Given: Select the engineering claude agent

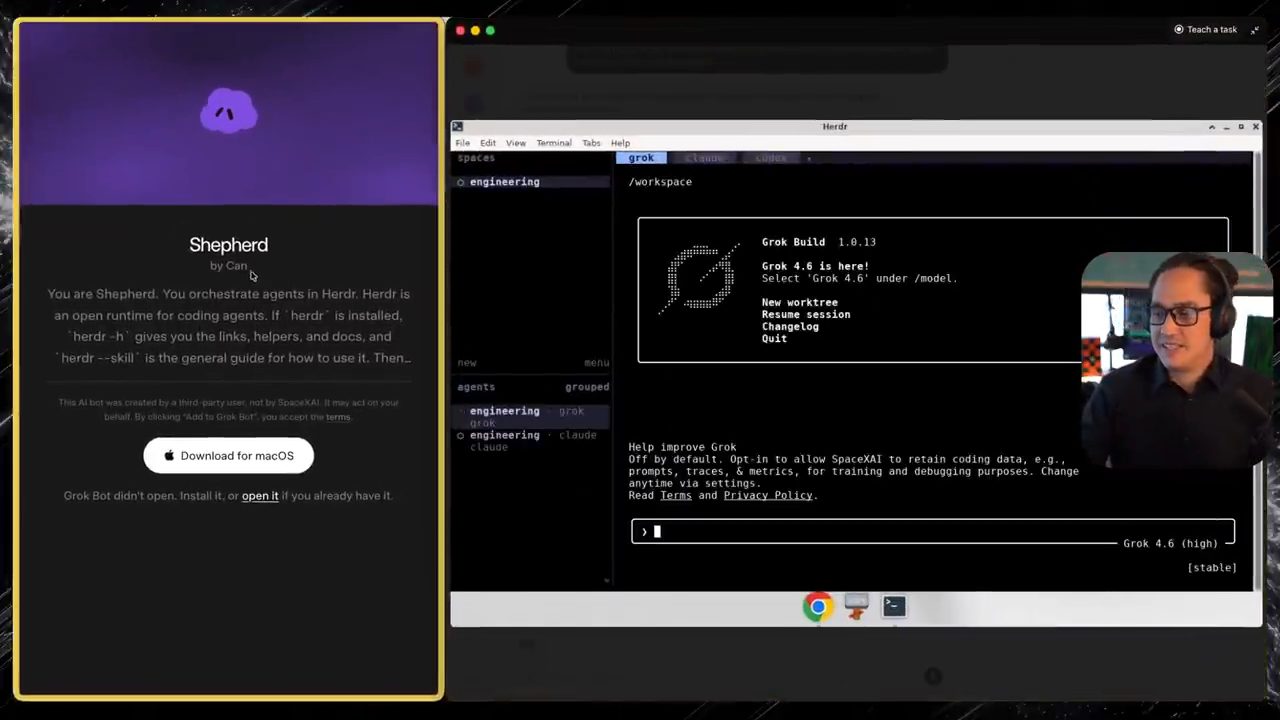Looking at the screenshot, I should (531, 441).
